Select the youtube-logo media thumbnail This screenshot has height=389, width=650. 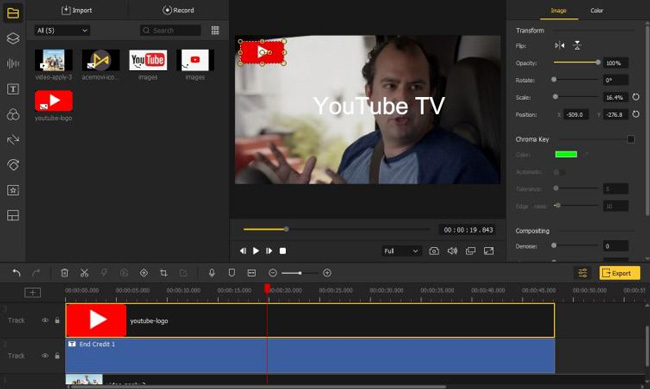(x=54, y=101)
